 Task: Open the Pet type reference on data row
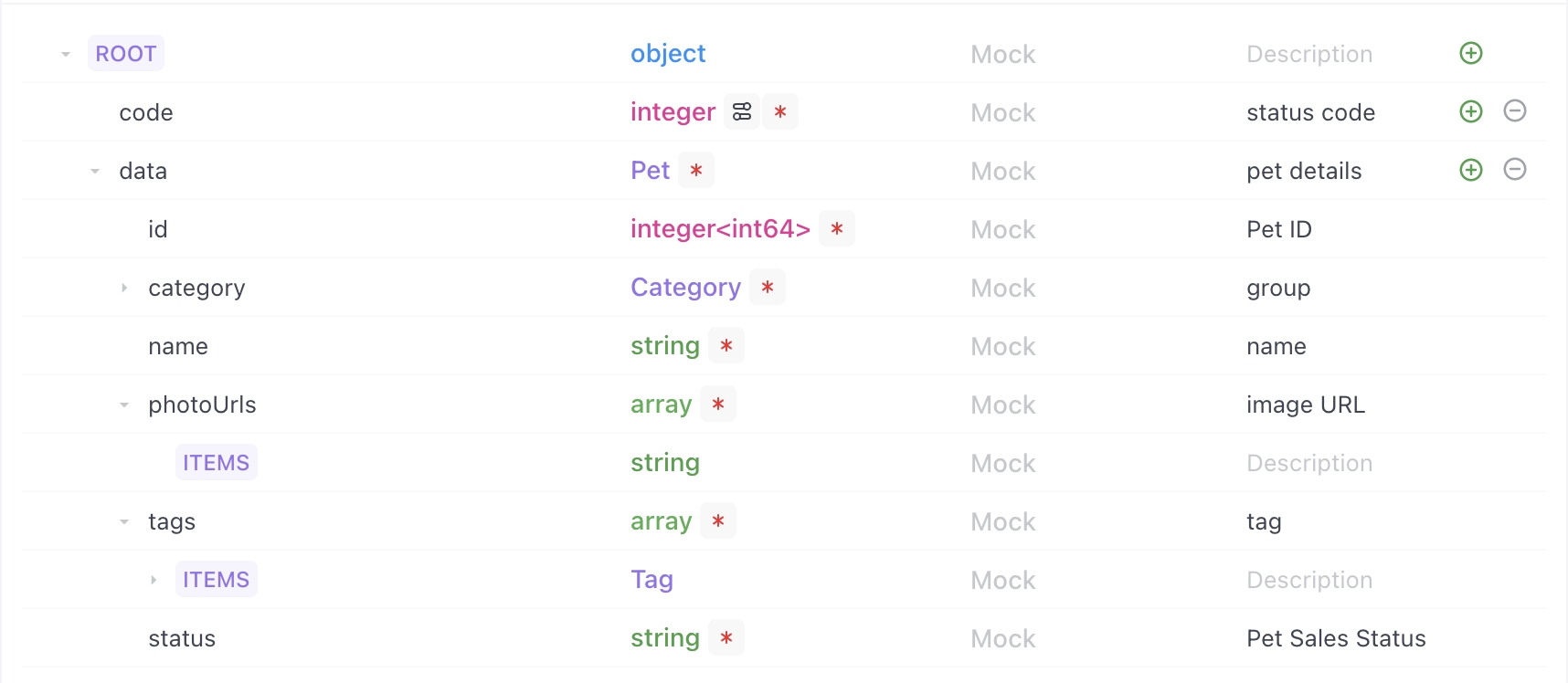[x=650, y=170]
